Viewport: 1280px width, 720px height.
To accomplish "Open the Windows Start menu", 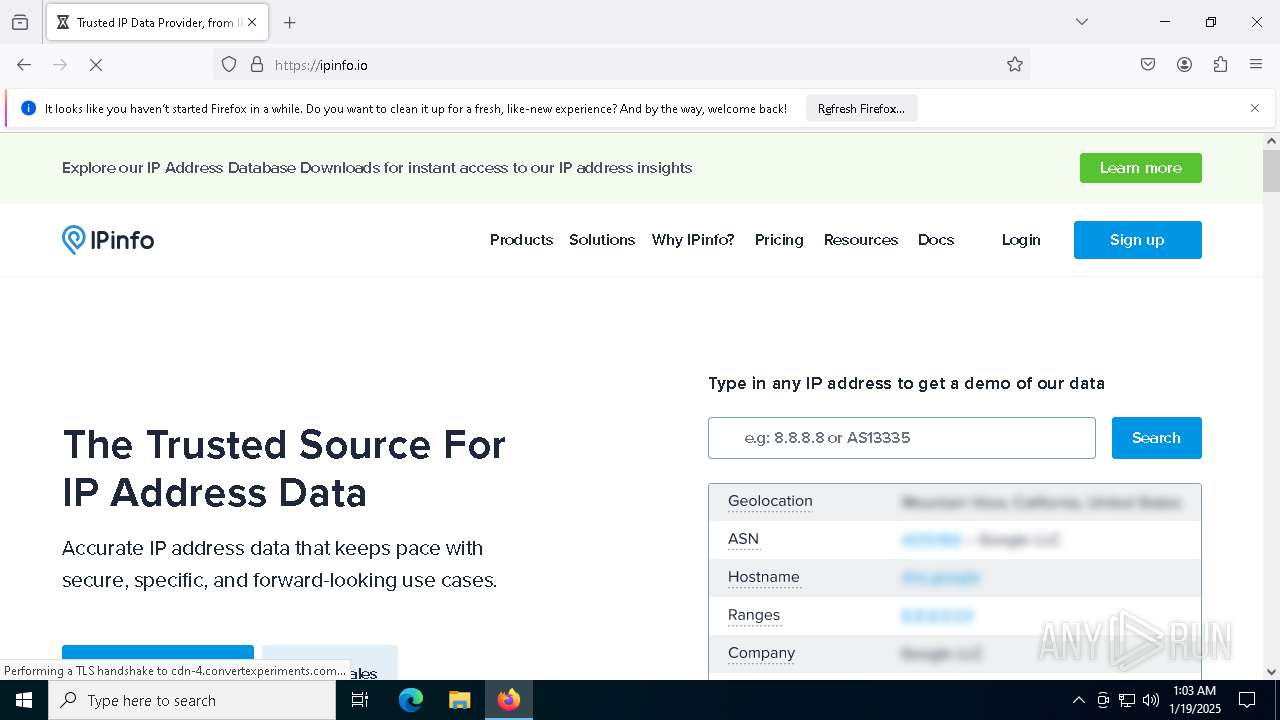I will click(24, 700).
